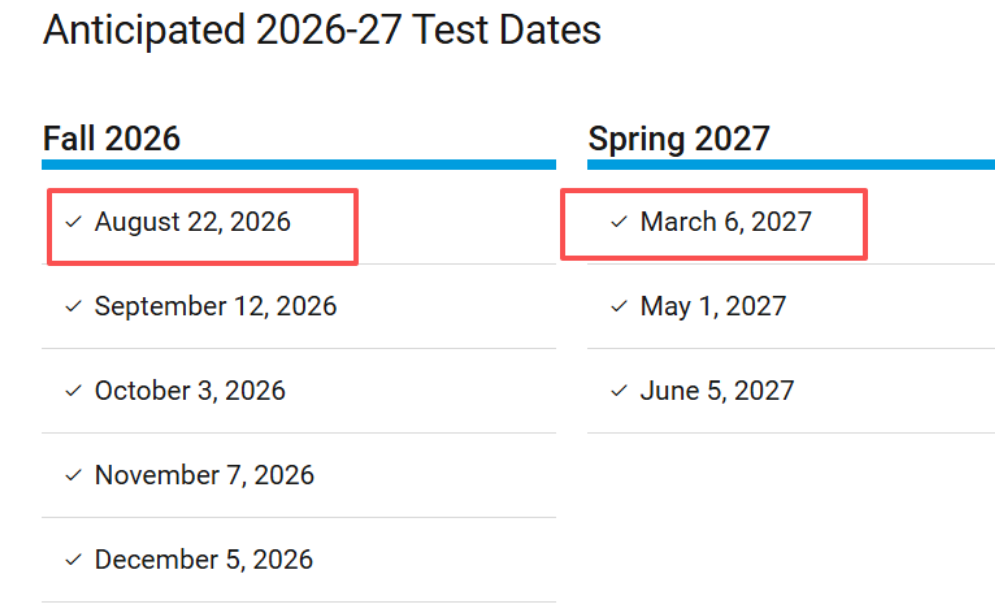Screen dimensions: 995x615
Task: Choose the May 1, 2027 date text
Action: click(x=712, y=306)
